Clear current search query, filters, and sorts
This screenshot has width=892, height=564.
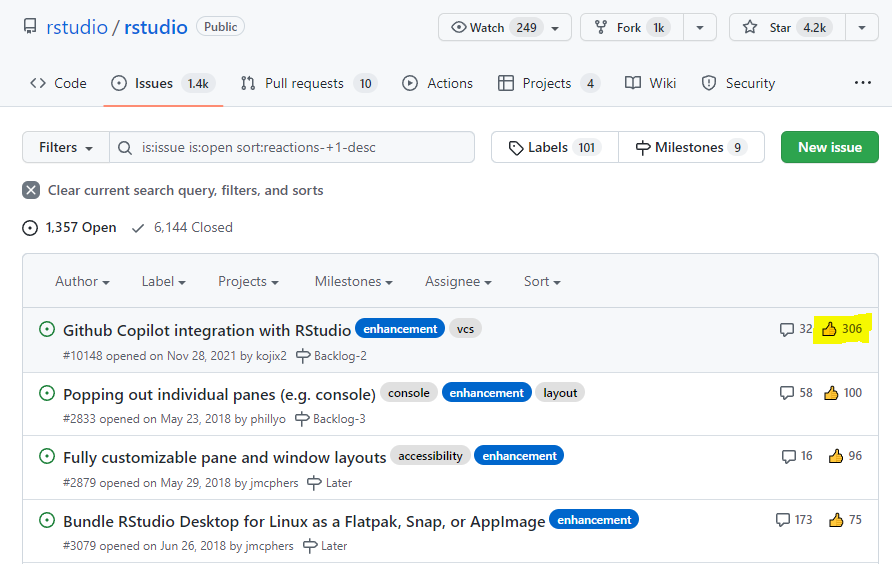click(185, 190)
